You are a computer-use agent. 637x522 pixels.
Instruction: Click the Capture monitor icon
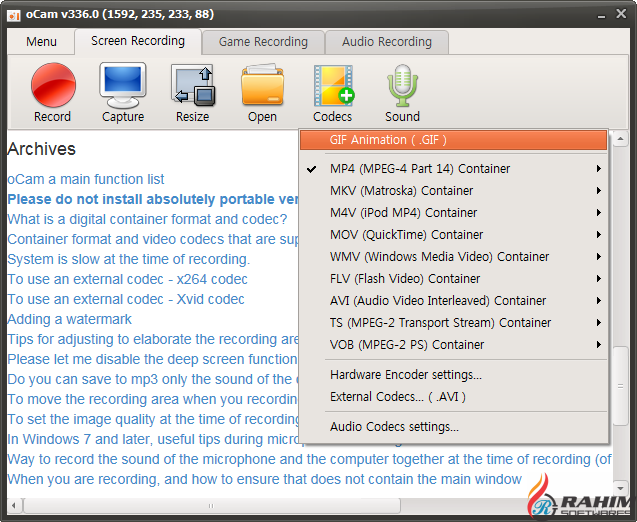(123, 85)
